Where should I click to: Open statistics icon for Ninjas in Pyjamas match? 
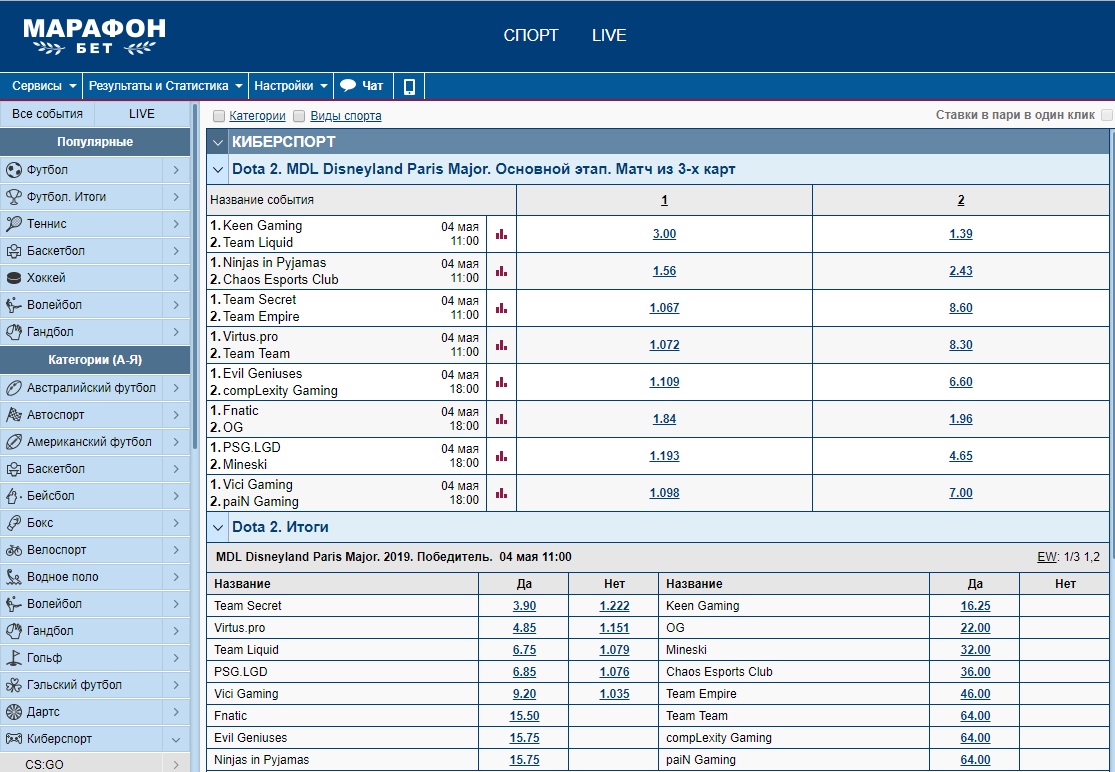[x=501, y=271]
